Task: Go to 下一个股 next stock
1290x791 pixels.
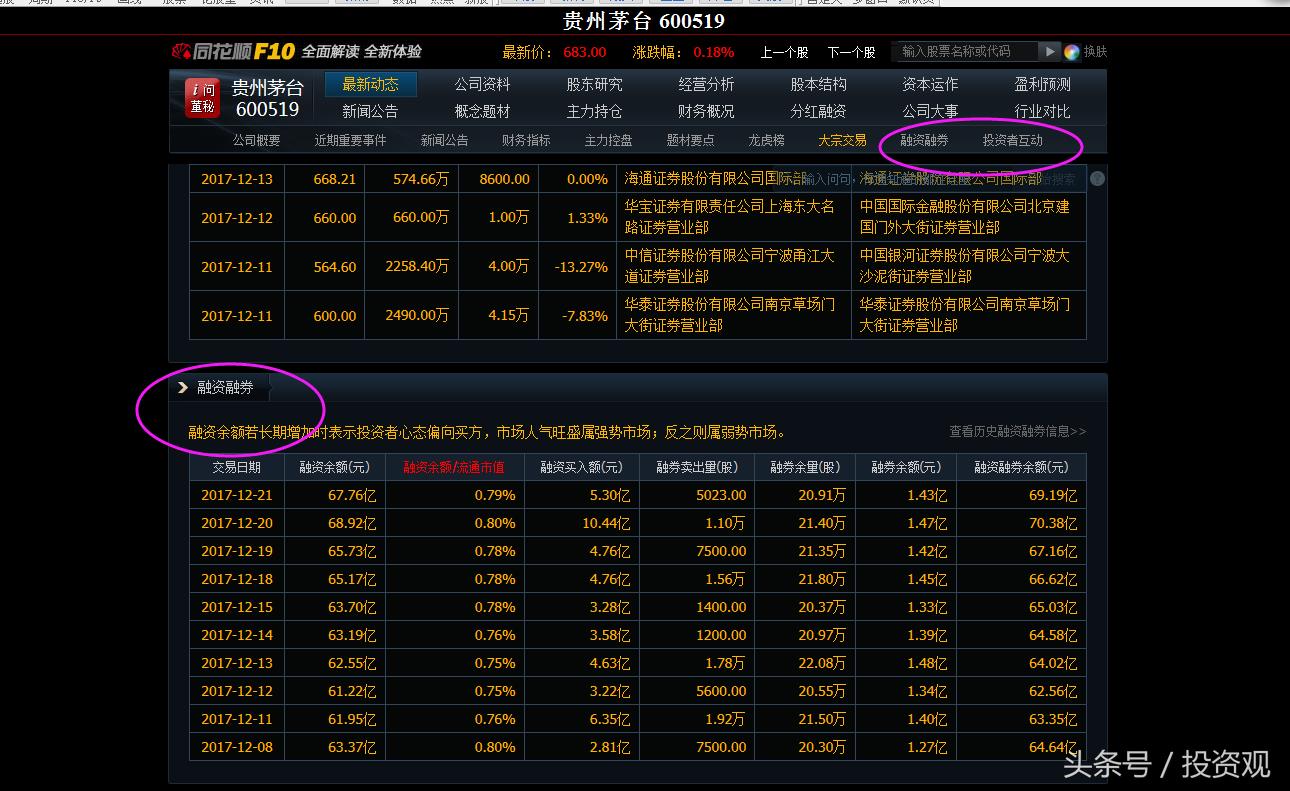Action: 851,52
